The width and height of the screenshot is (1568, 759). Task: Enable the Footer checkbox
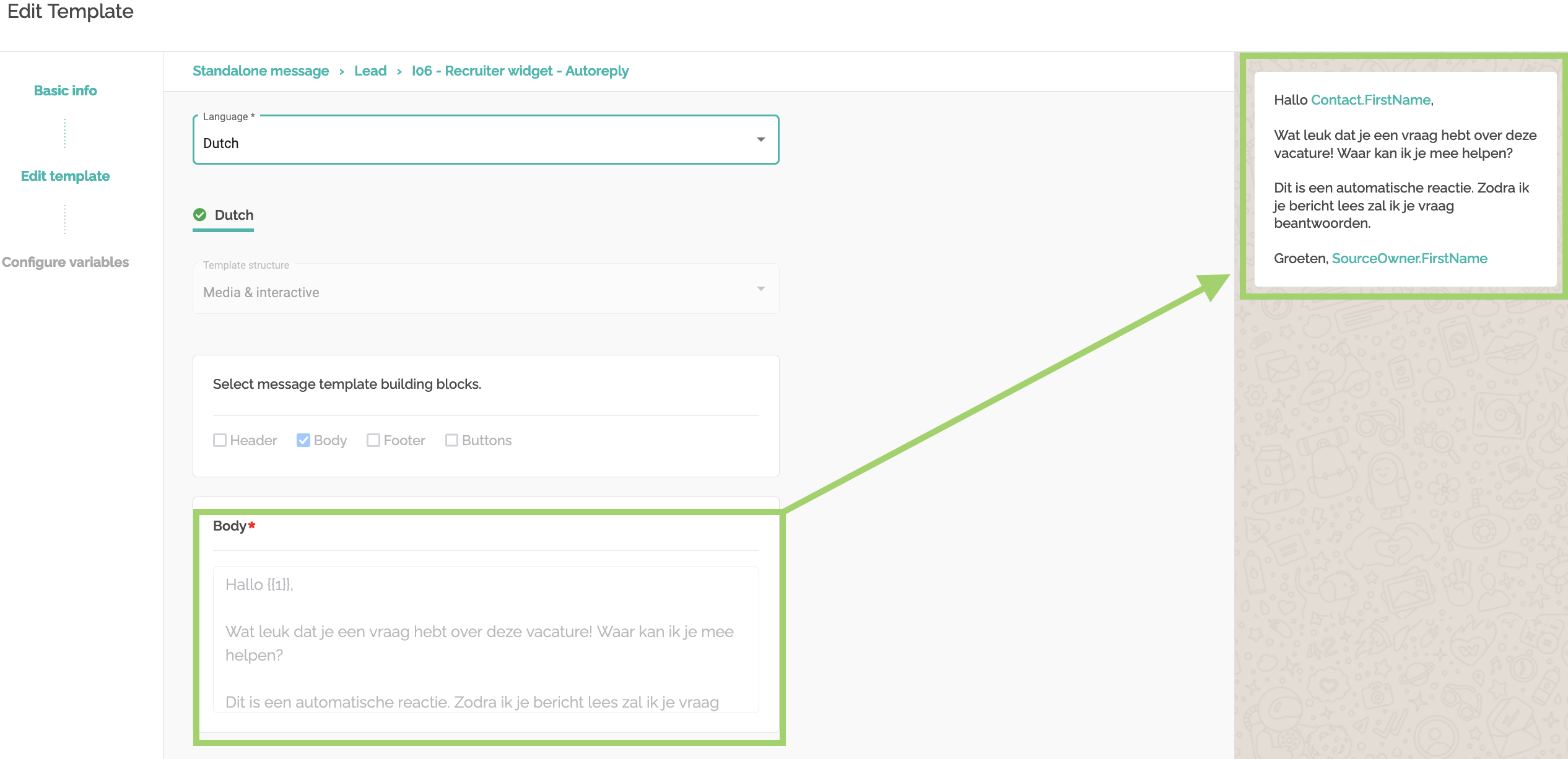373,440
